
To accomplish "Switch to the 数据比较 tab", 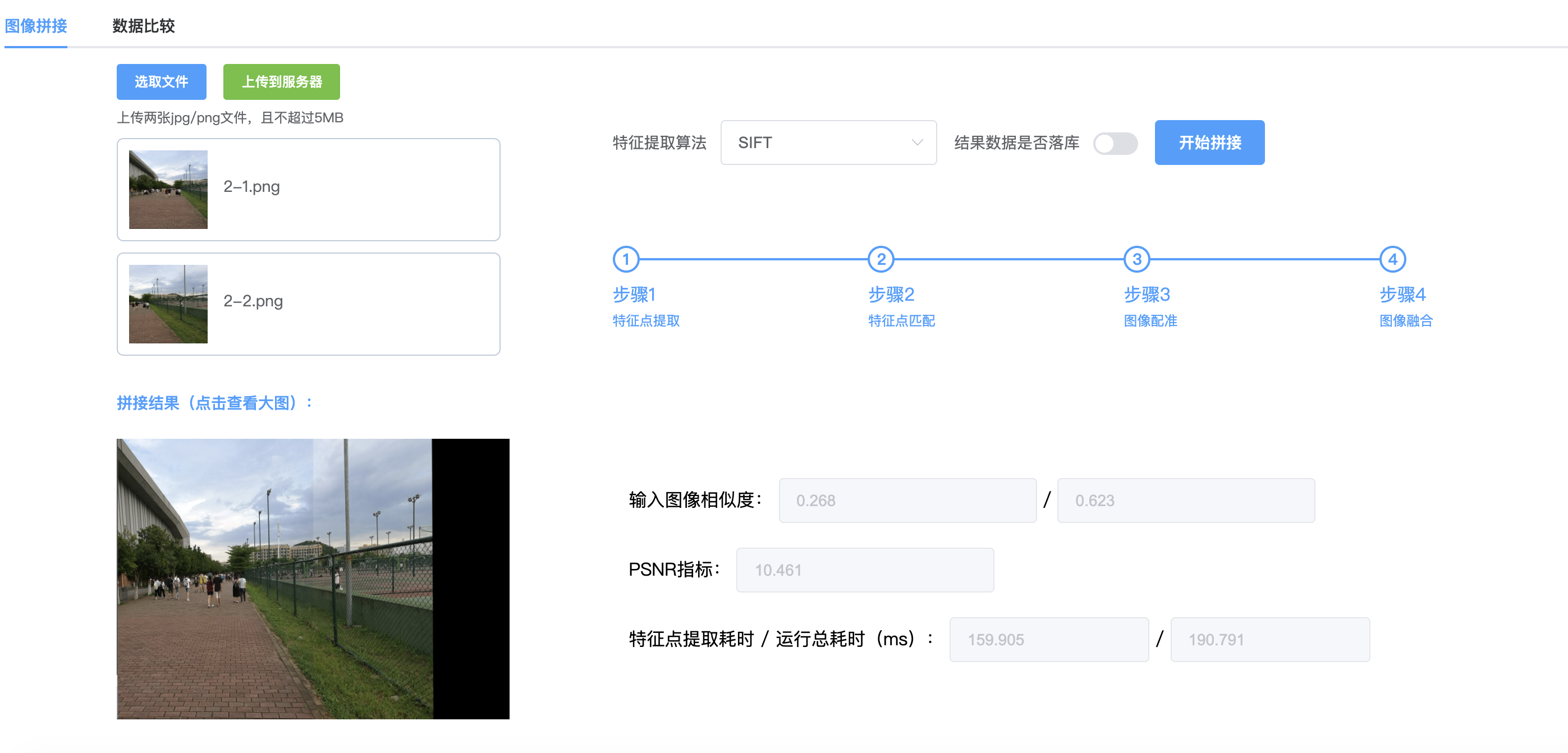I will click(x=144, y=26).
